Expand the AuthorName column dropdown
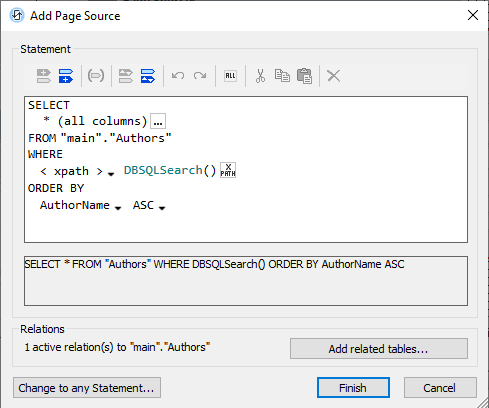Screen dimensions: 489x408 118,208
